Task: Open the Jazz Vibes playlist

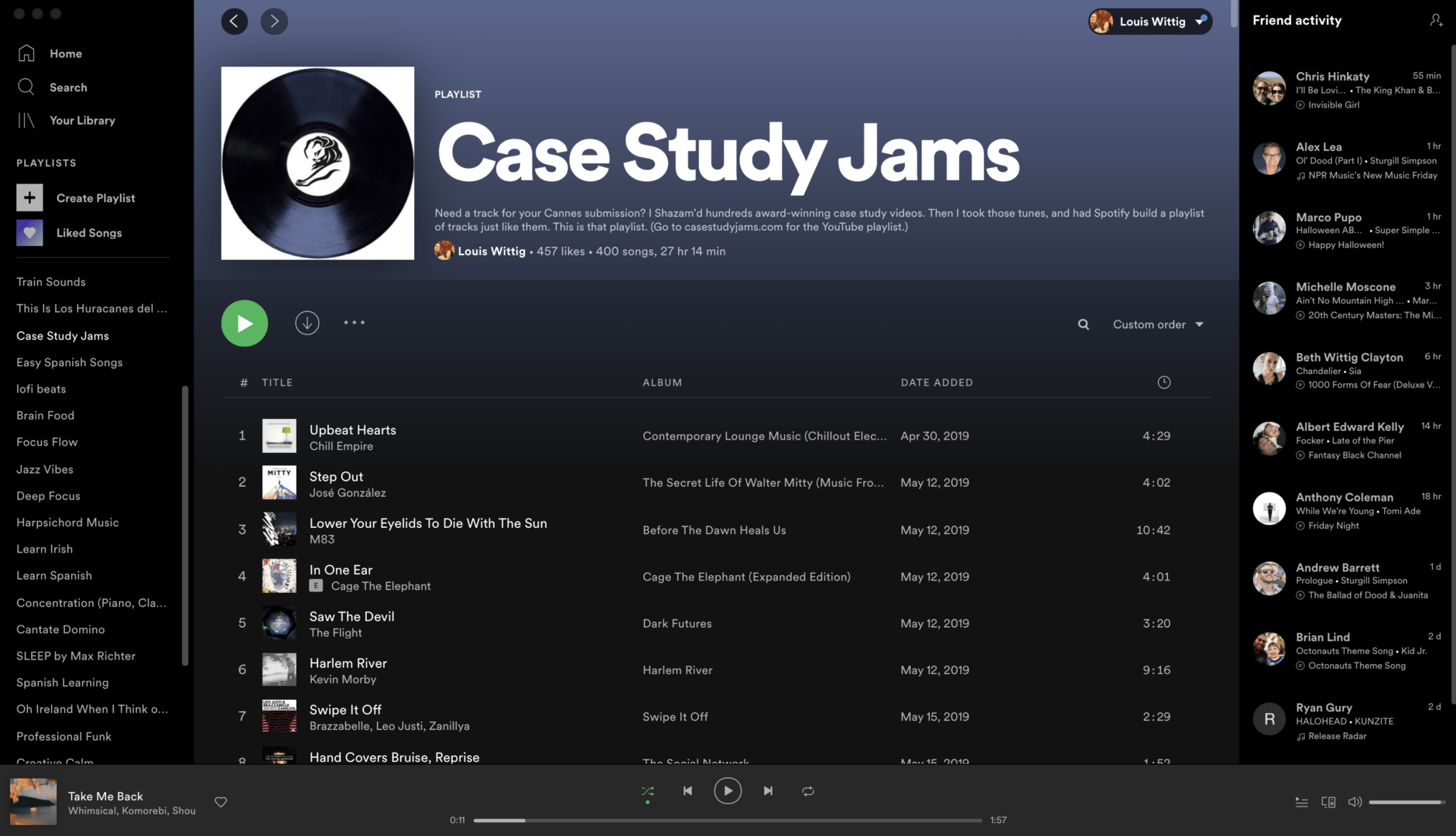Action: pyautogui.click(x=45, y=469)
